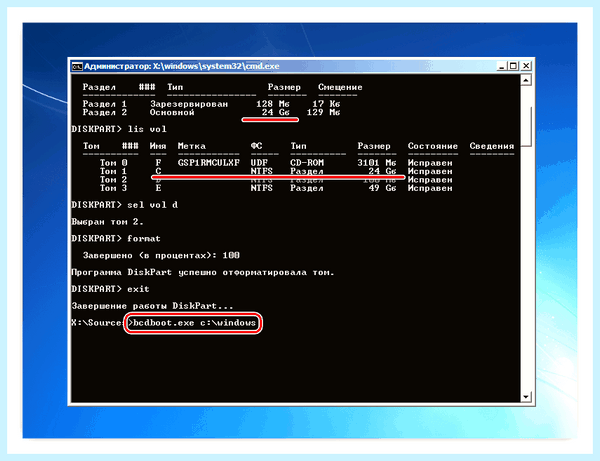The height and width of the screenshot is (461, 600).
Task: Click the 'CD-ROM' type cell
Action: (x=307, y=163)
